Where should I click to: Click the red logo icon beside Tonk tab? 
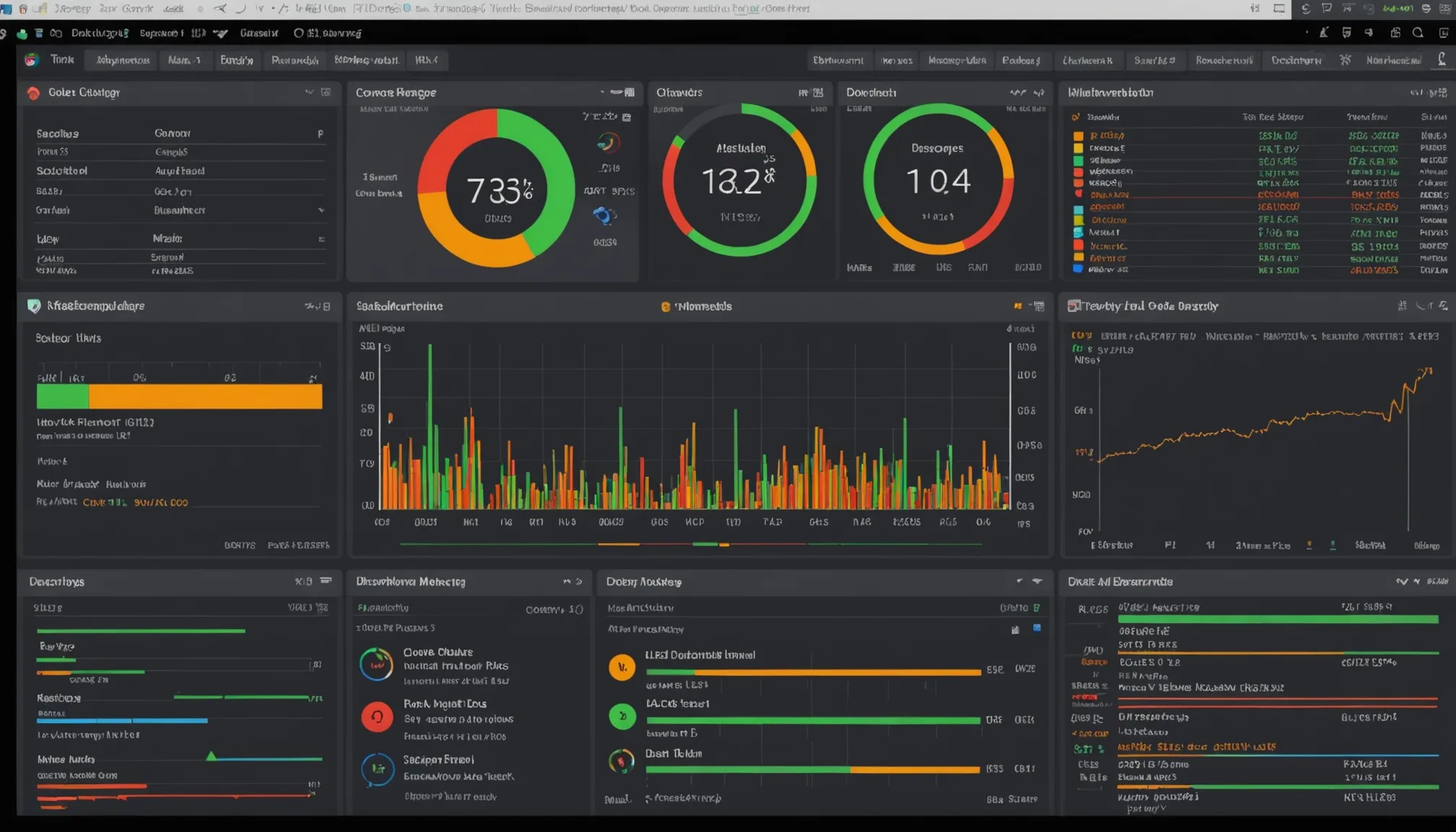coord(31,60)
